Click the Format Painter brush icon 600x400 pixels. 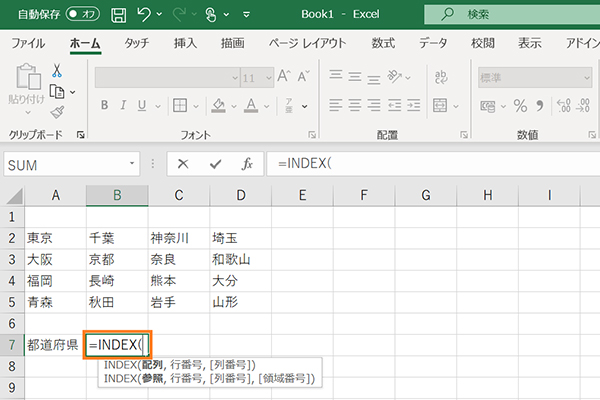pos(57,111)
